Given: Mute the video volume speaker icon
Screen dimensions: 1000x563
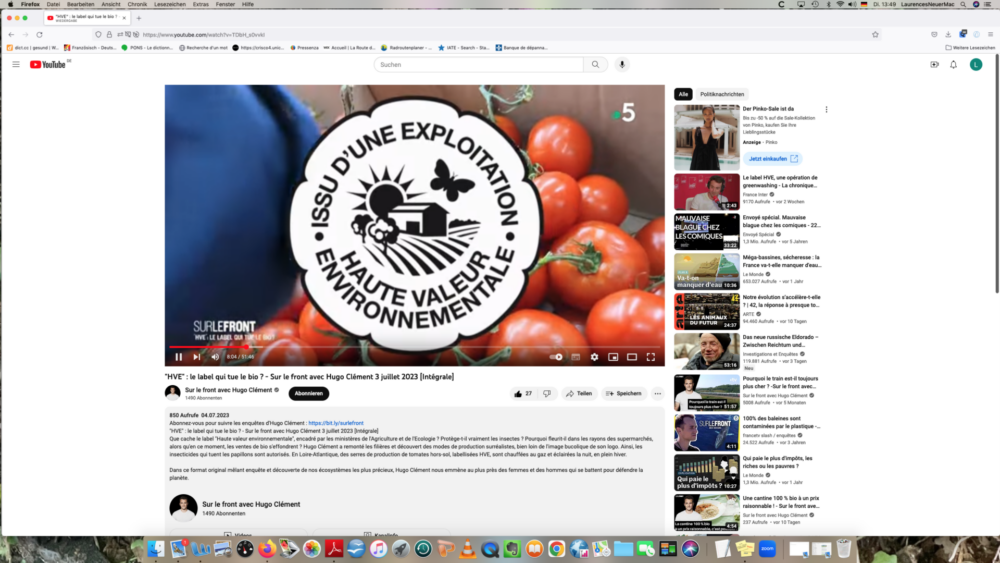Looking at the screenshot, I should (215, 357).
